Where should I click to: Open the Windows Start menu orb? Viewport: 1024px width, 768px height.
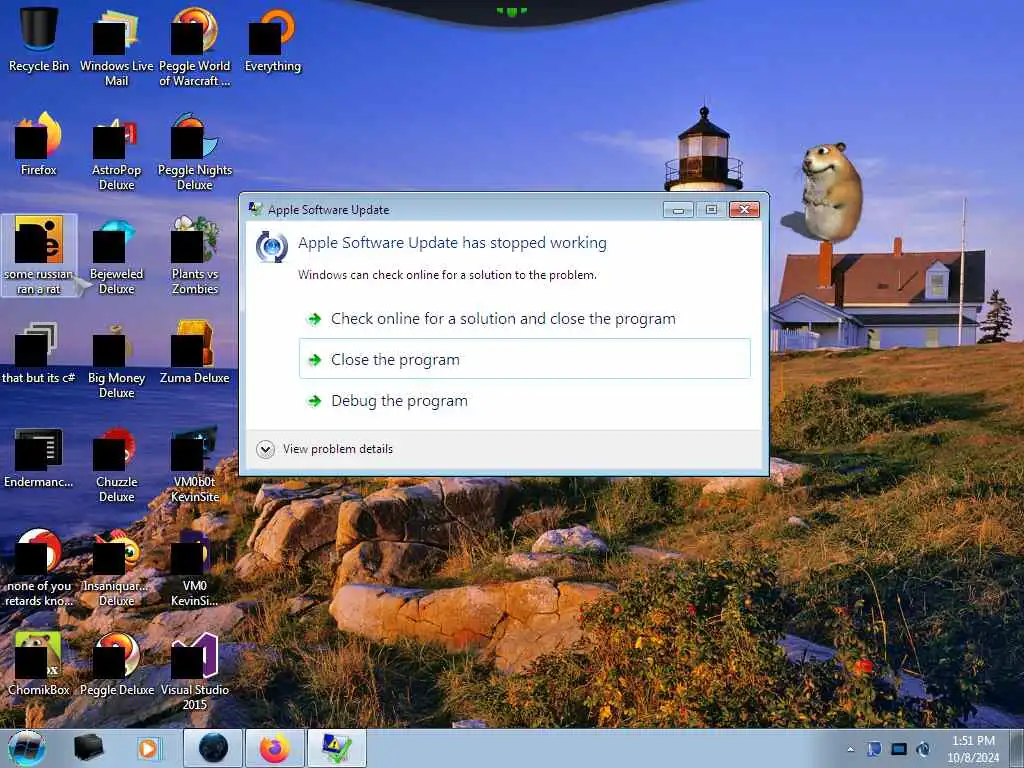coord(26,748)
